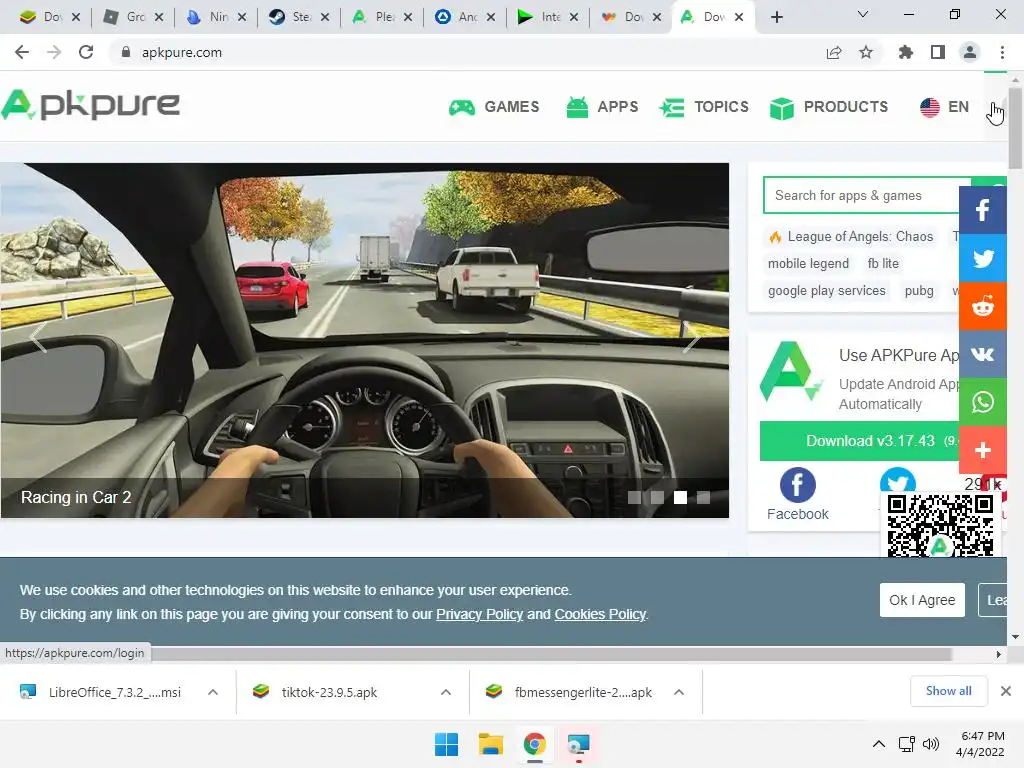
Task: Open the Chrome profile icon
Action: click(970, 52)
